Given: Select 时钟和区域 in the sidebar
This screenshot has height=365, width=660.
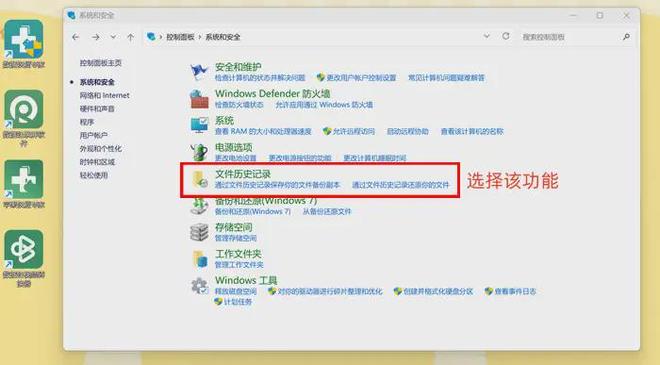Looking at the screenshot, I should click(x=97, y=162).
